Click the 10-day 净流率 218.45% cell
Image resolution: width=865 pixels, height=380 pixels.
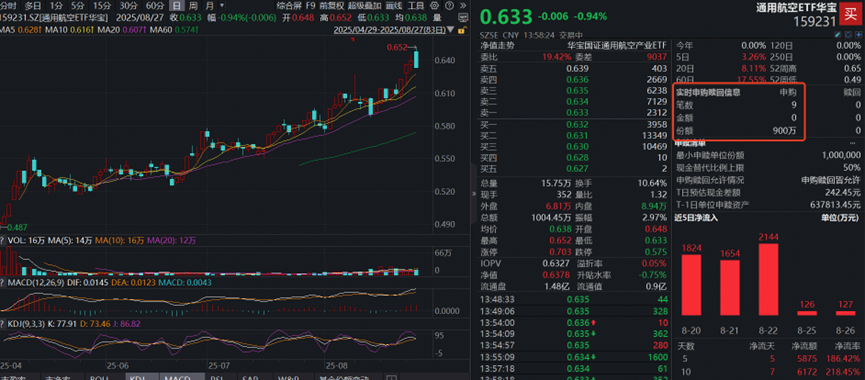[844, 371]
